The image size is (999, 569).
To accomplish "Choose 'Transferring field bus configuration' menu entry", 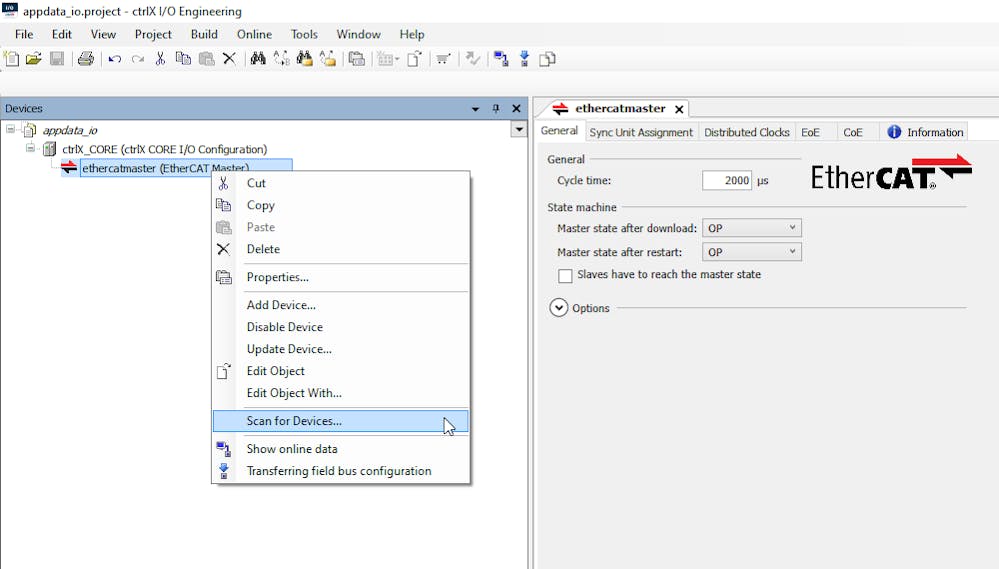I will click(341, 471).
